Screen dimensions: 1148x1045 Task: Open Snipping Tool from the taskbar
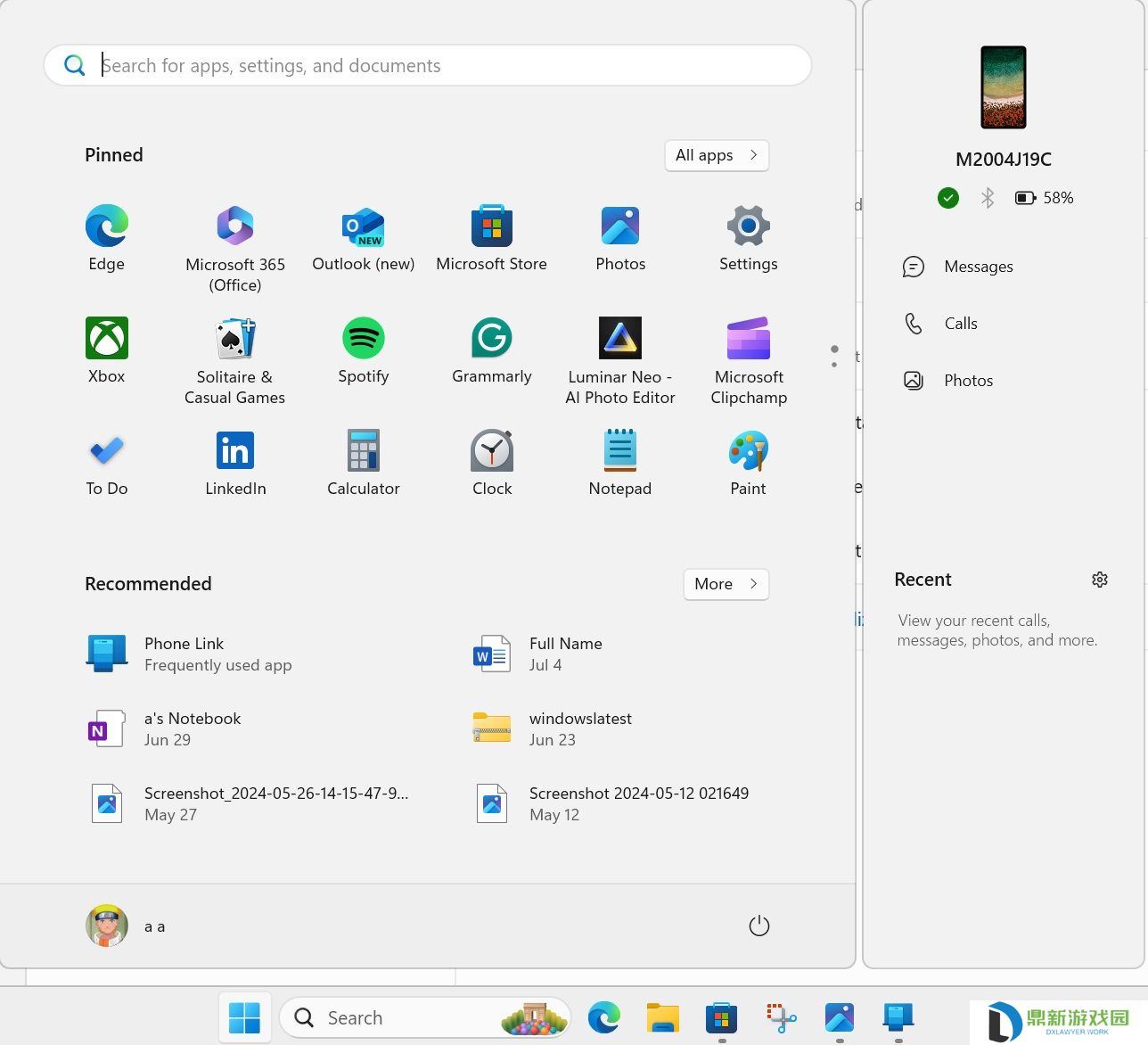pyautogui.click(x=781, y=1017)
